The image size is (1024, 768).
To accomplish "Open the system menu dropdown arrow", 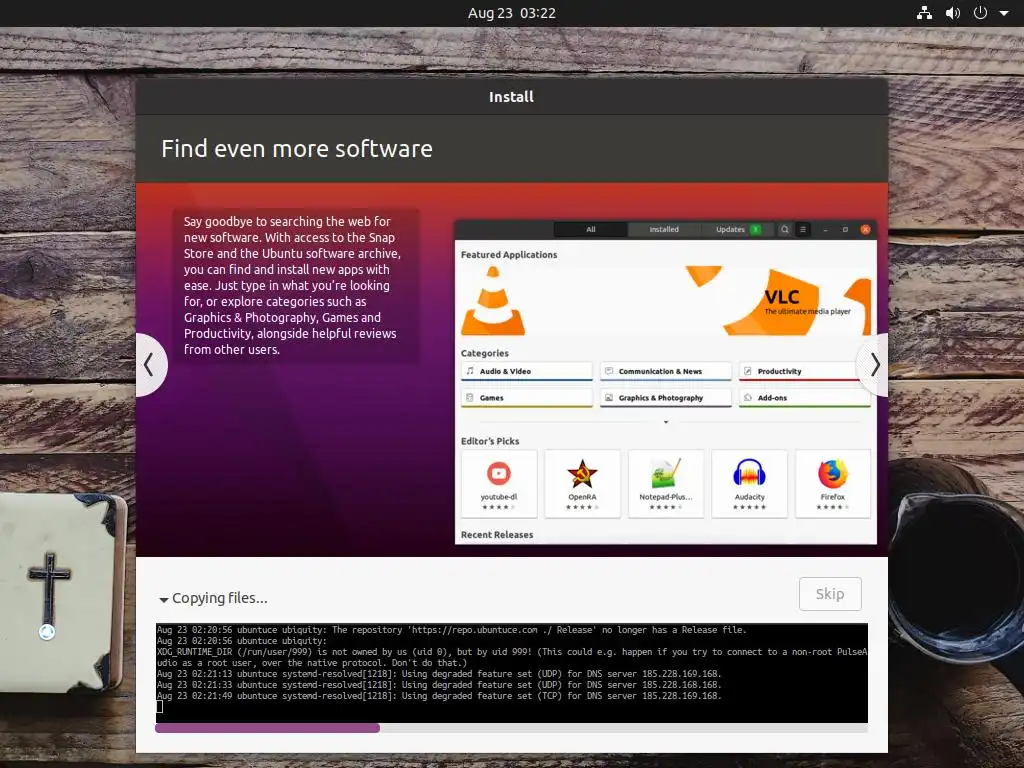I will tap(1004, 13).
